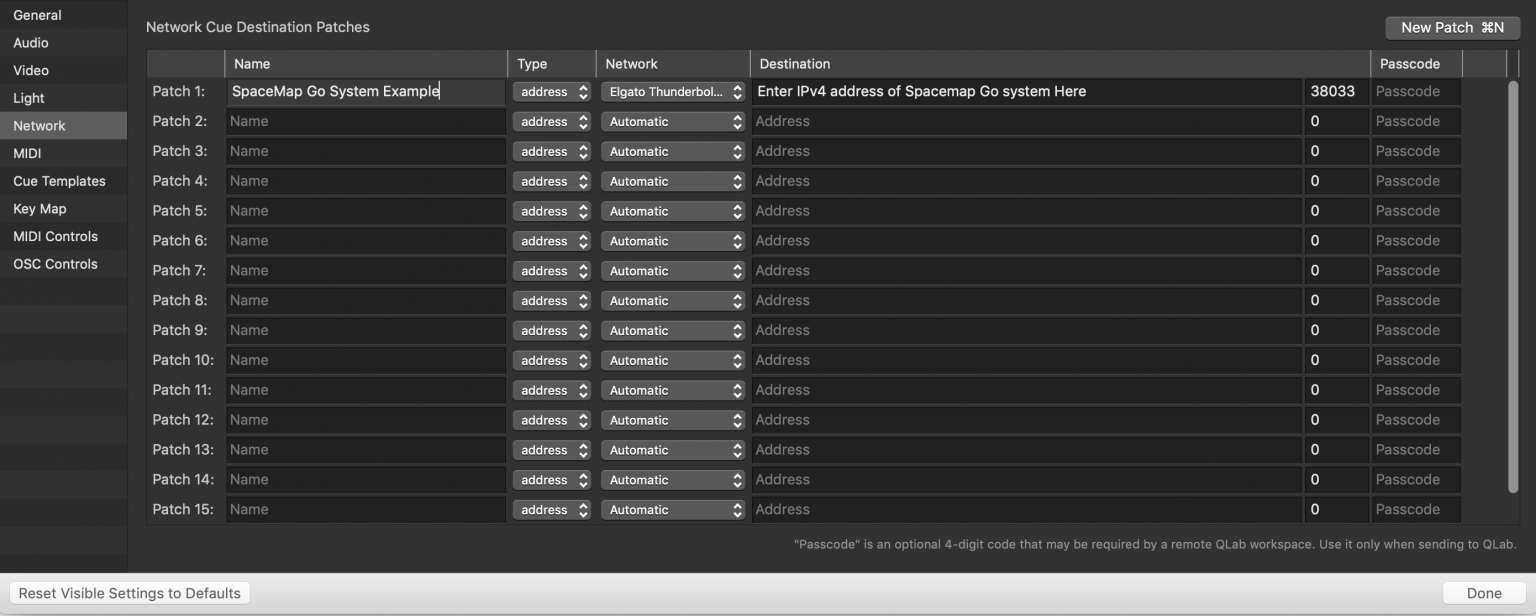Click the Patch 1: row label
1536x616 pixels.
[x=179, y=91]
